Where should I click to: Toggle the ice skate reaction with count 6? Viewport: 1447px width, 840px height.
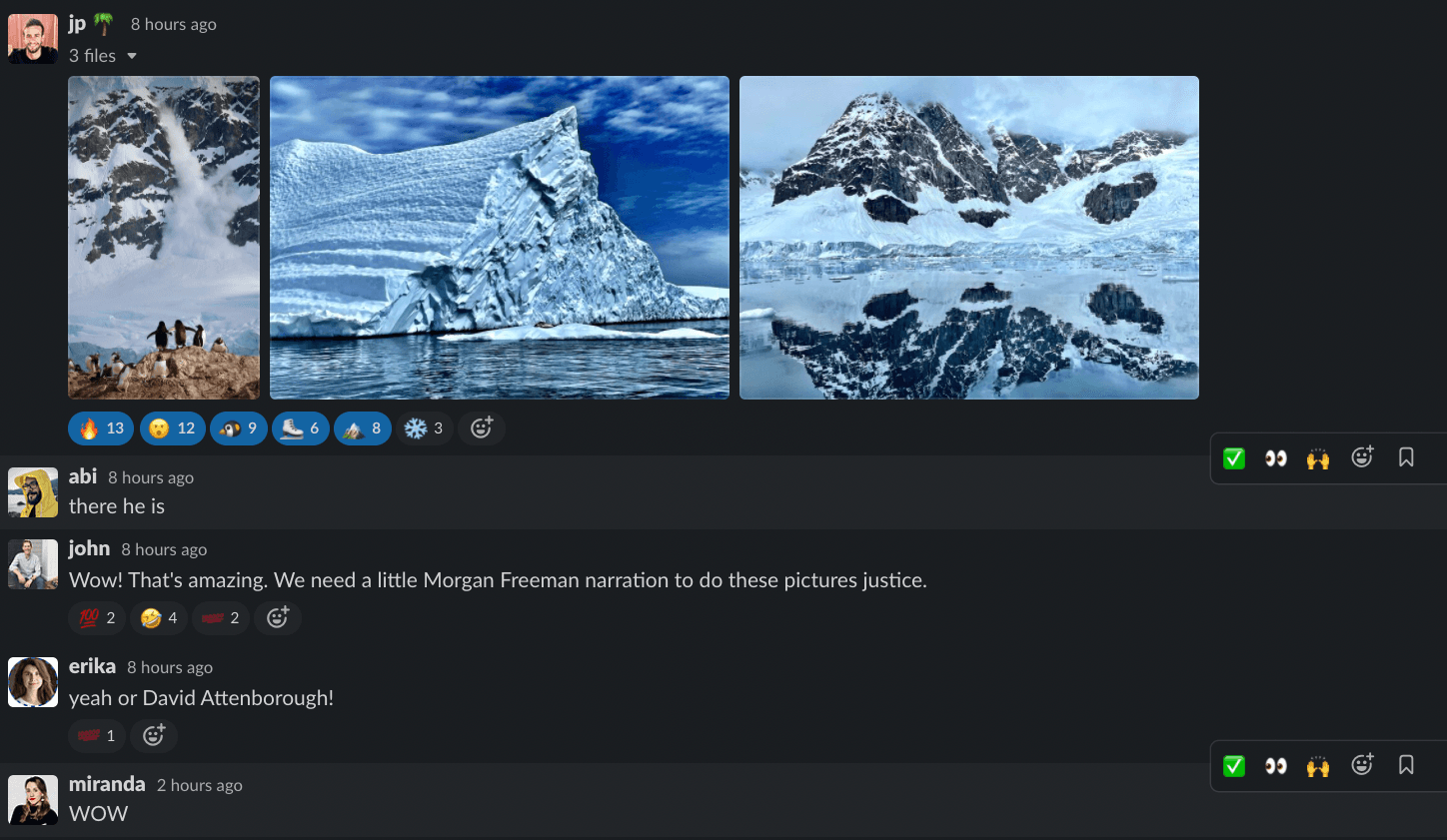(x=301, y=428)
